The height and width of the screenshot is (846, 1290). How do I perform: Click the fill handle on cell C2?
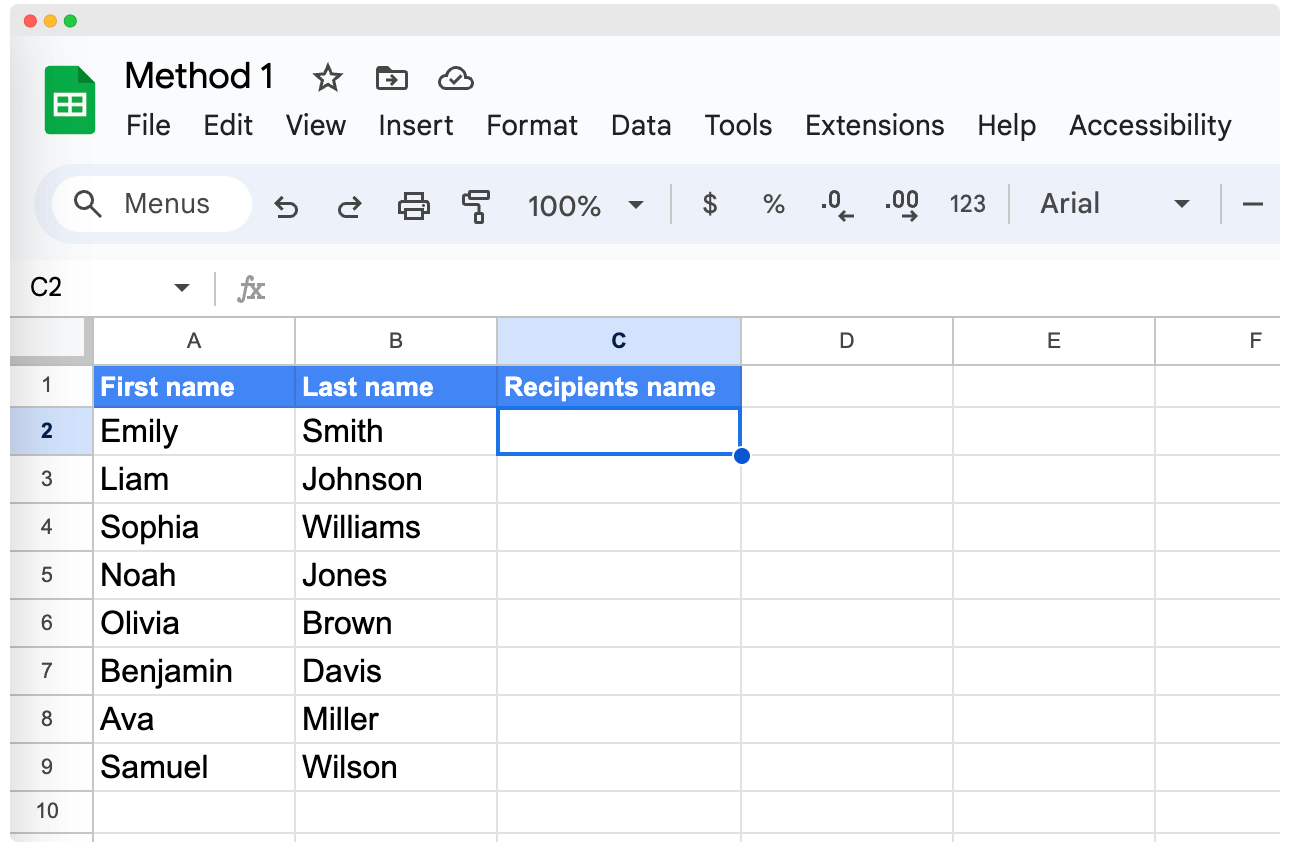tap(741, 456)
